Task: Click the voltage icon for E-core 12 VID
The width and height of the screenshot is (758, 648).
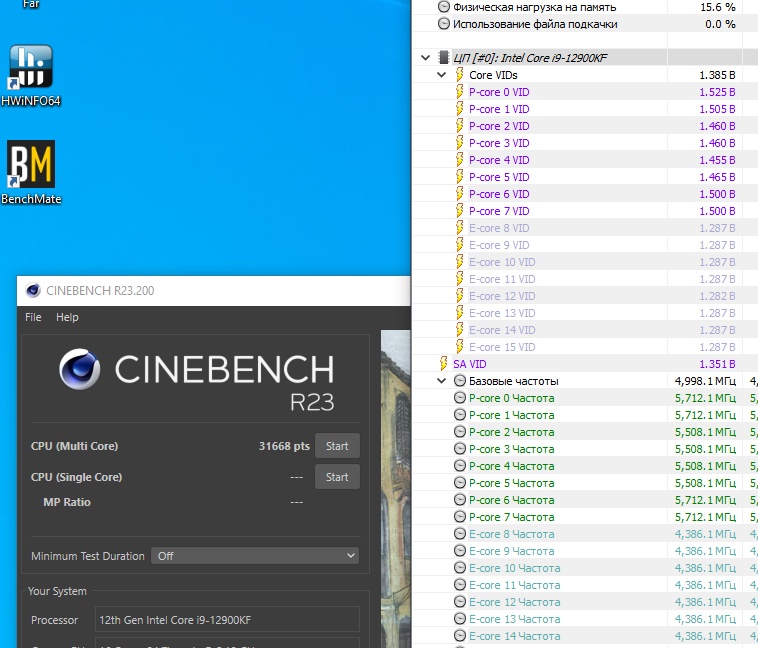Action: pos(460,296)
